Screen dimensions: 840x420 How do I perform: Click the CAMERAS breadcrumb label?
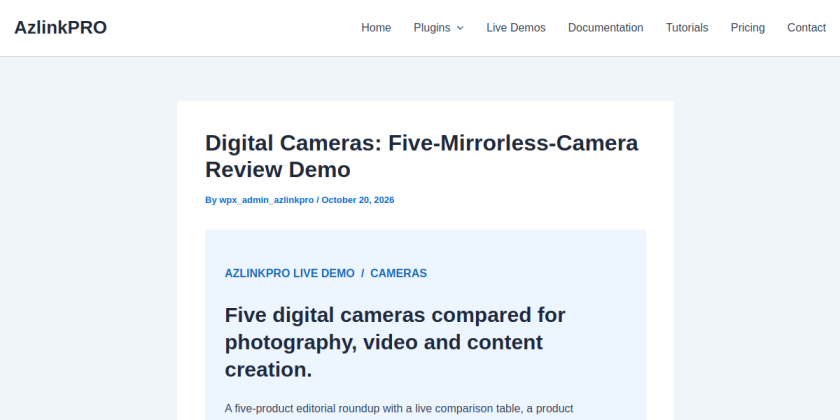point(399,273)
